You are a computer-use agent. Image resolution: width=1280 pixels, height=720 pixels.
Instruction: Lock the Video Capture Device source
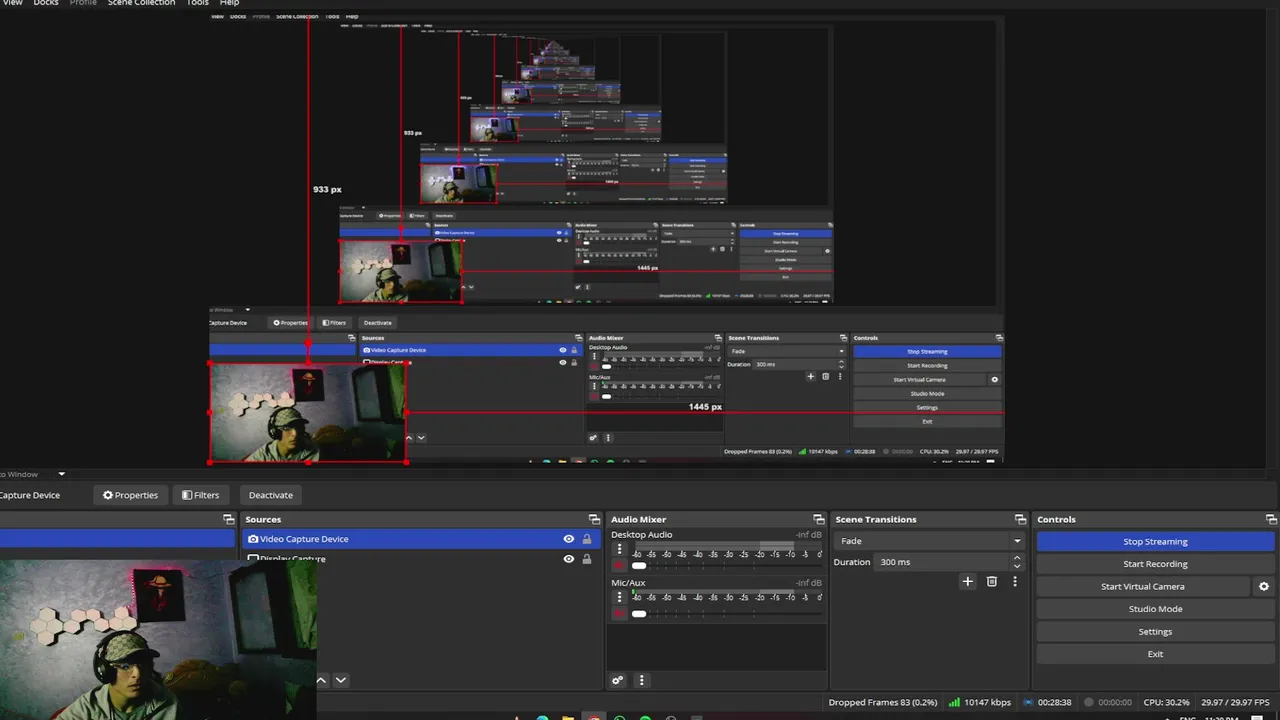[x=587, y=539]
